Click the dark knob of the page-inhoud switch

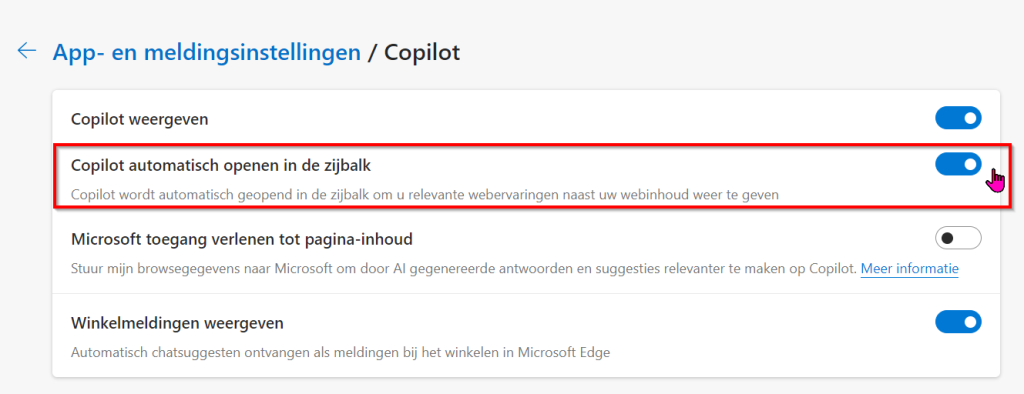click(x=948, y=238)
